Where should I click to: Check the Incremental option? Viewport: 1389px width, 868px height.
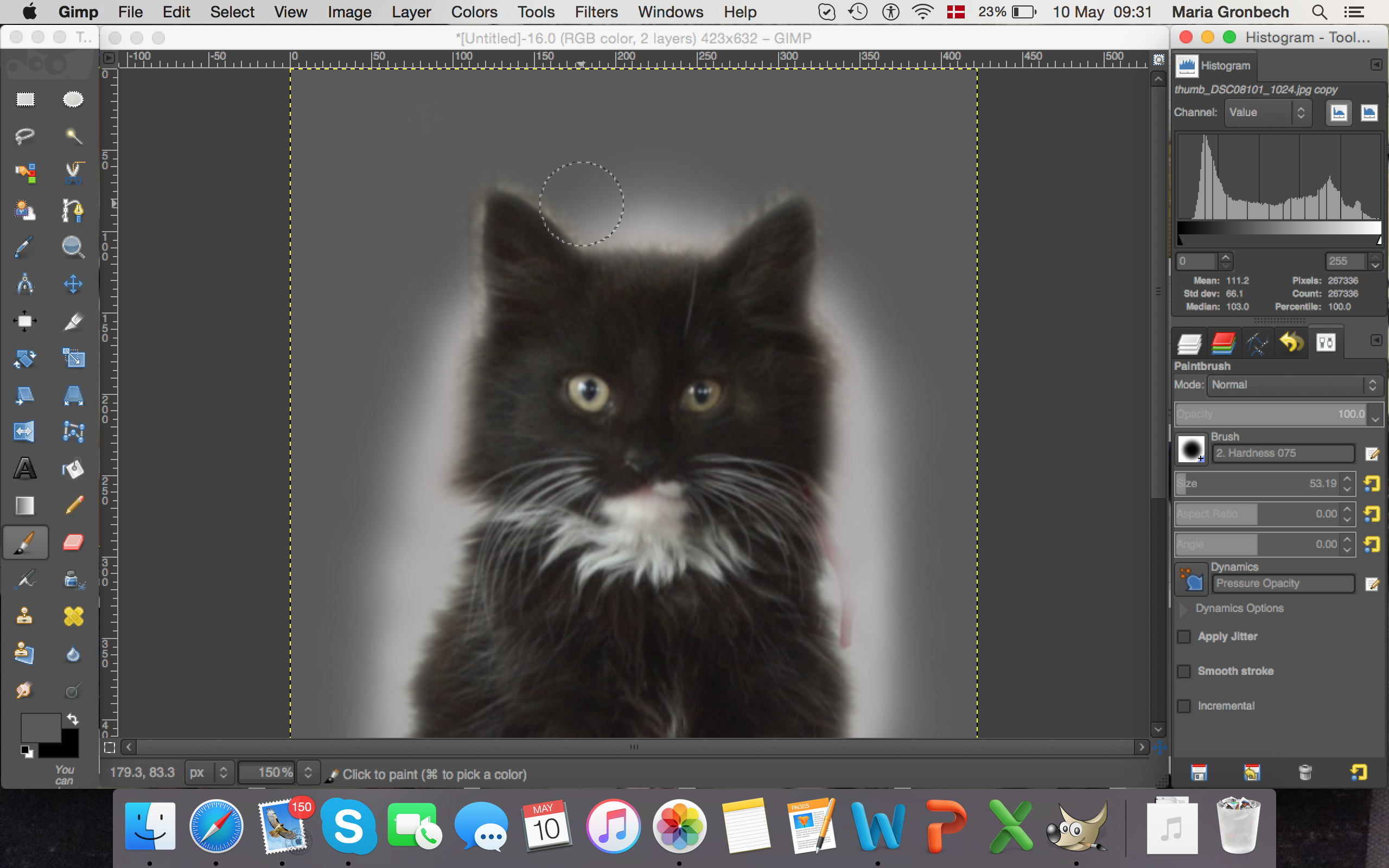[x=1184, y=706]
